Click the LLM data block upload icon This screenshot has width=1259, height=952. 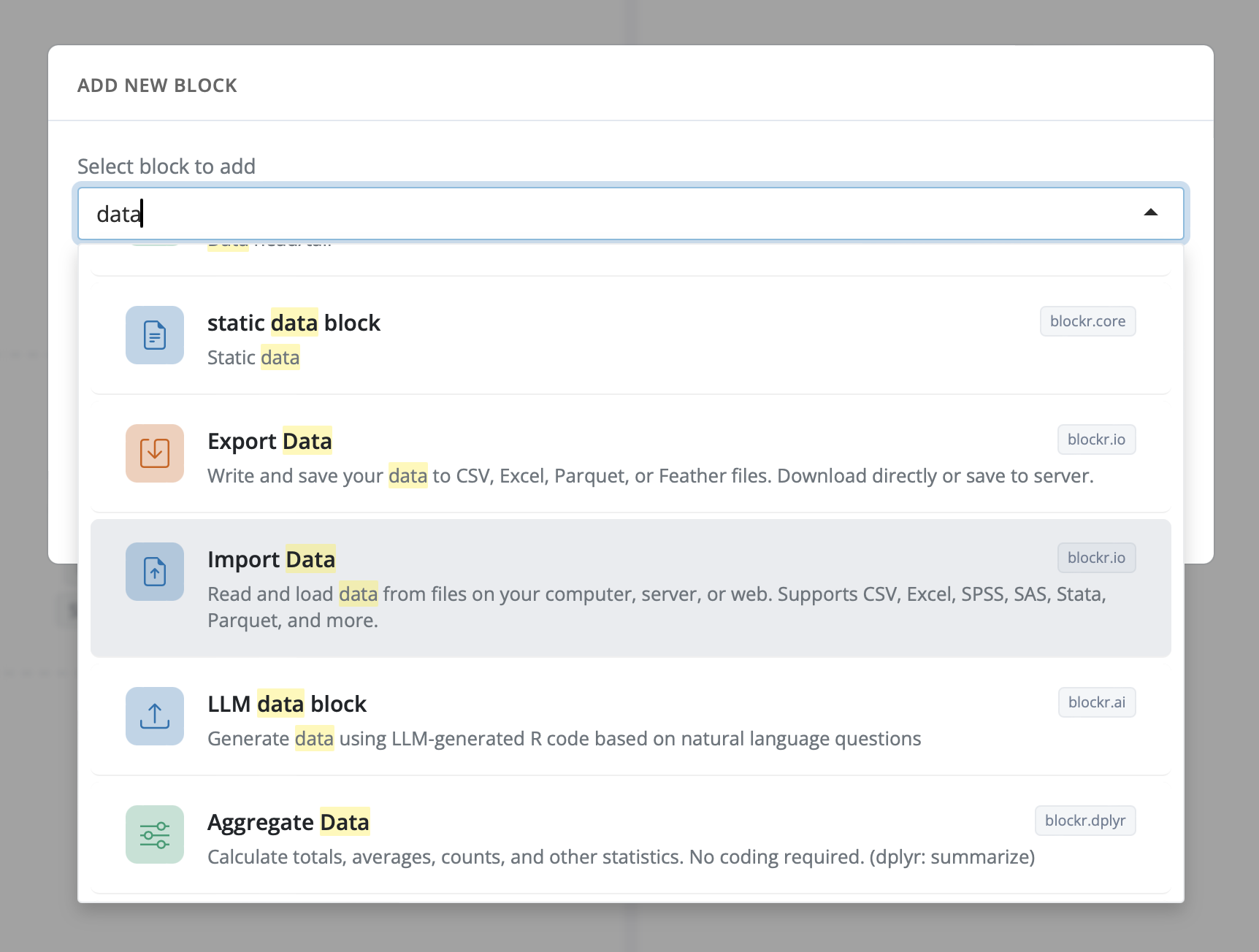click(155, 716)
